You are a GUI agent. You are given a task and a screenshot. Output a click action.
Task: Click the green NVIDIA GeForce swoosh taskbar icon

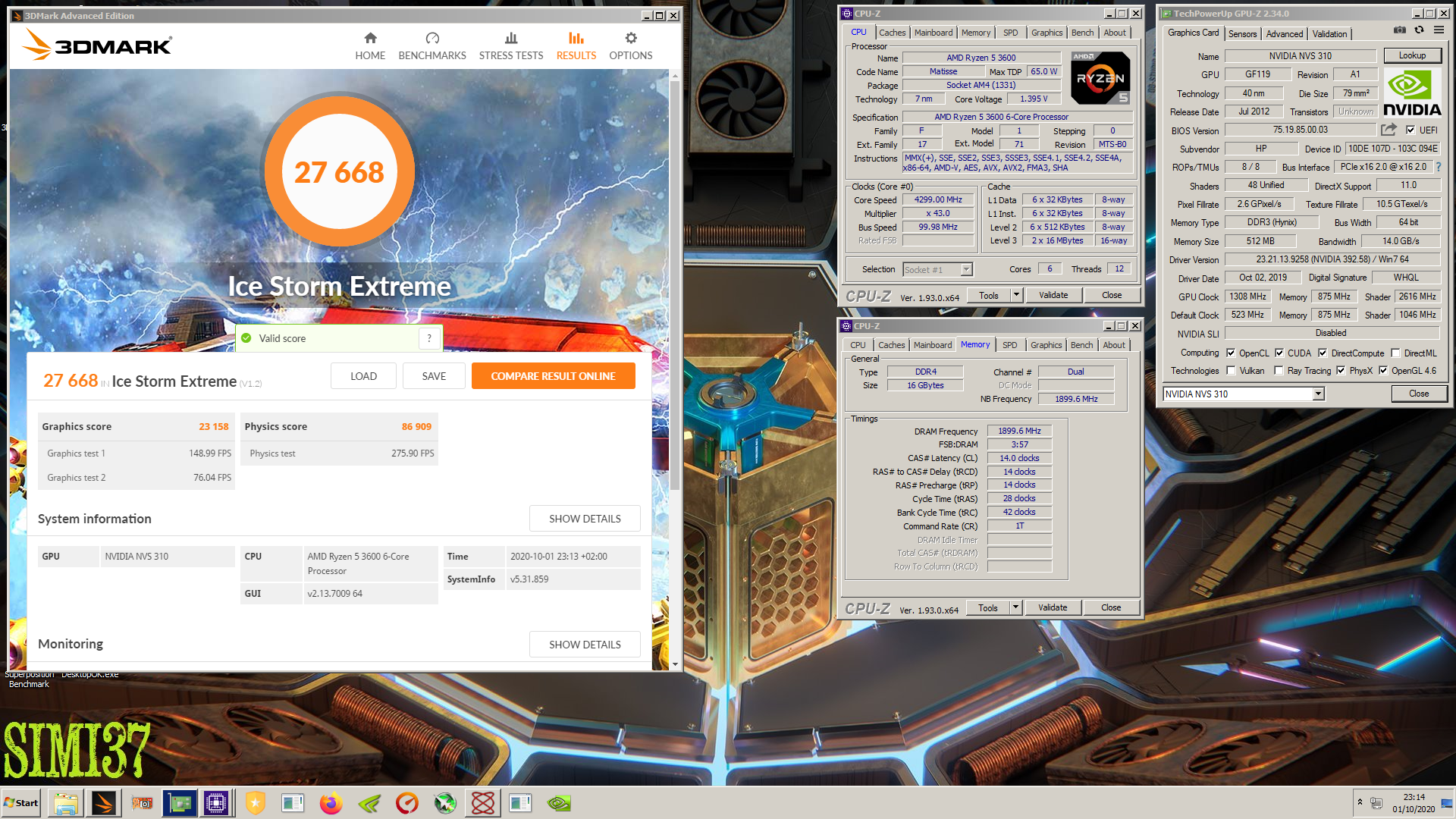(369, 802)
